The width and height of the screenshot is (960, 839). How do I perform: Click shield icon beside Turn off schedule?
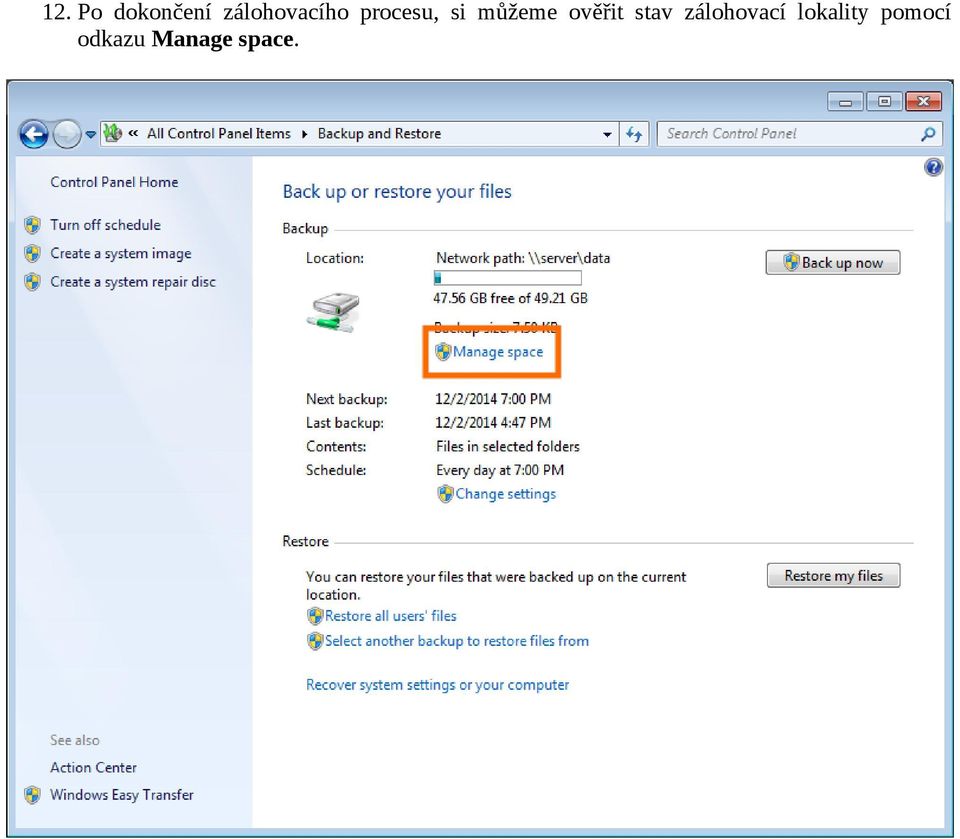pos(32,225)
